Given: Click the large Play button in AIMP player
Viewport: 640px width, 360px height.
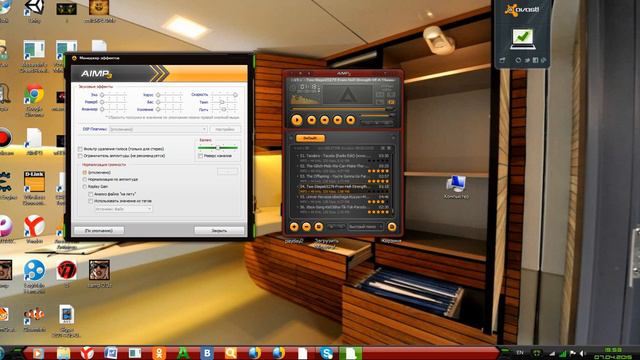Looking at the screenshot, I should click(297, 120).
